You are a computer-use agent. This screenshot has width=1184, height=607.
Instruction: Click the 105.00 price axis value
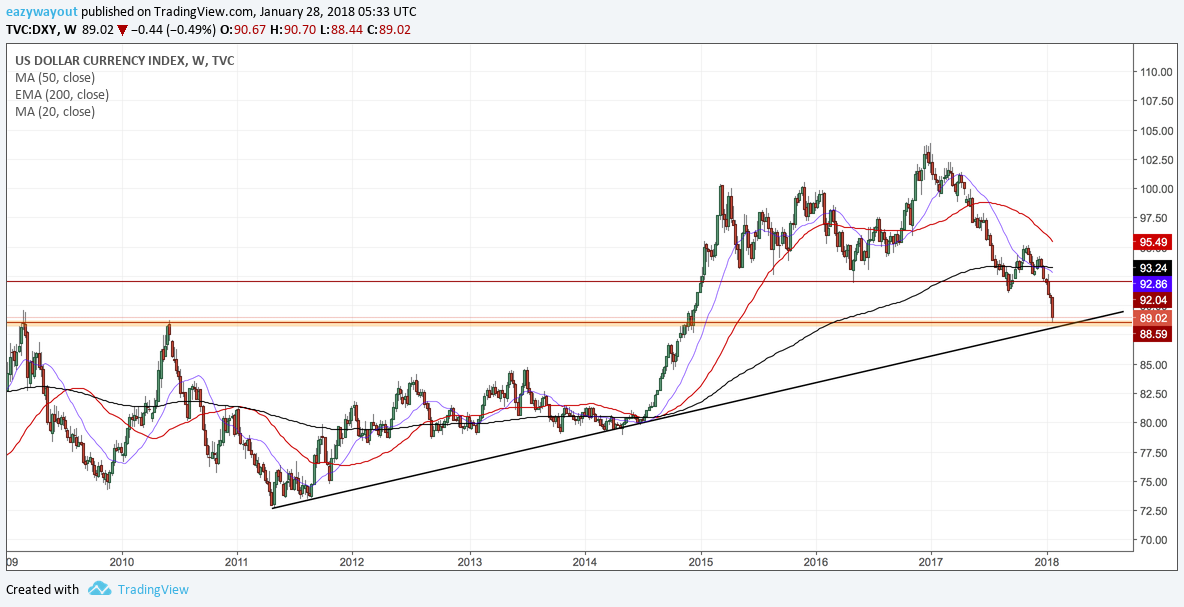[x=1156, y=131]
